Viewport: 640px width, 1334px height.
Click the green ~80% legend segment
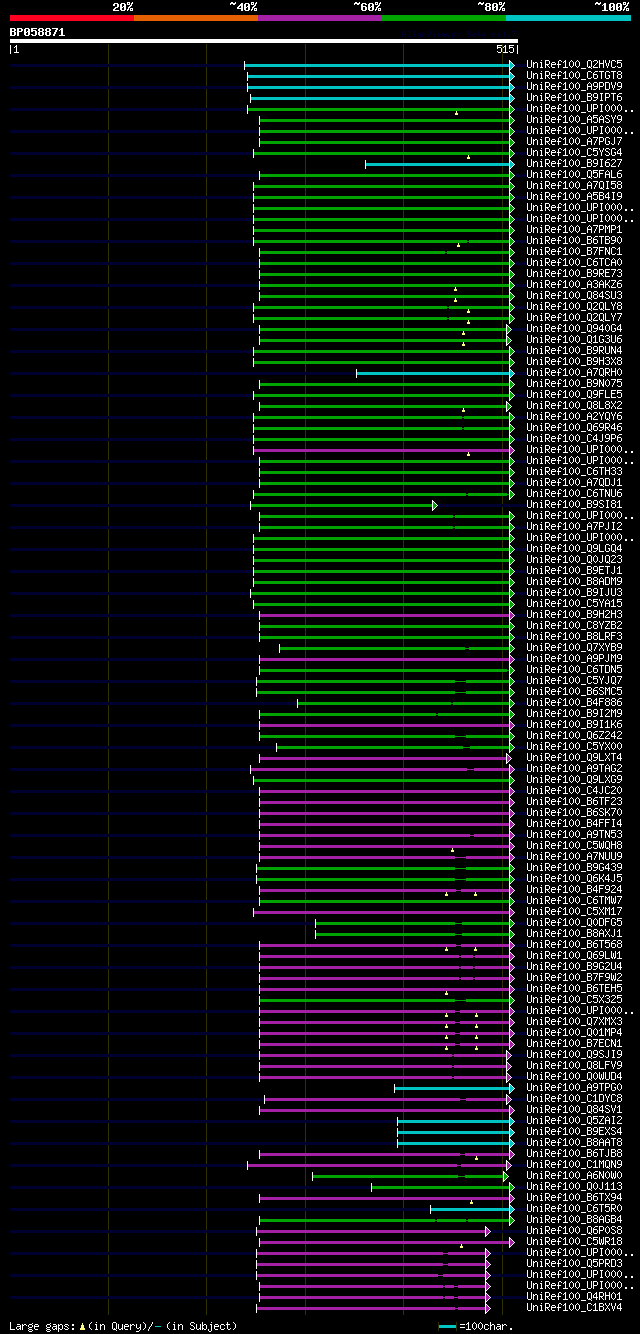pyautogui.click(x=443, y=18)
